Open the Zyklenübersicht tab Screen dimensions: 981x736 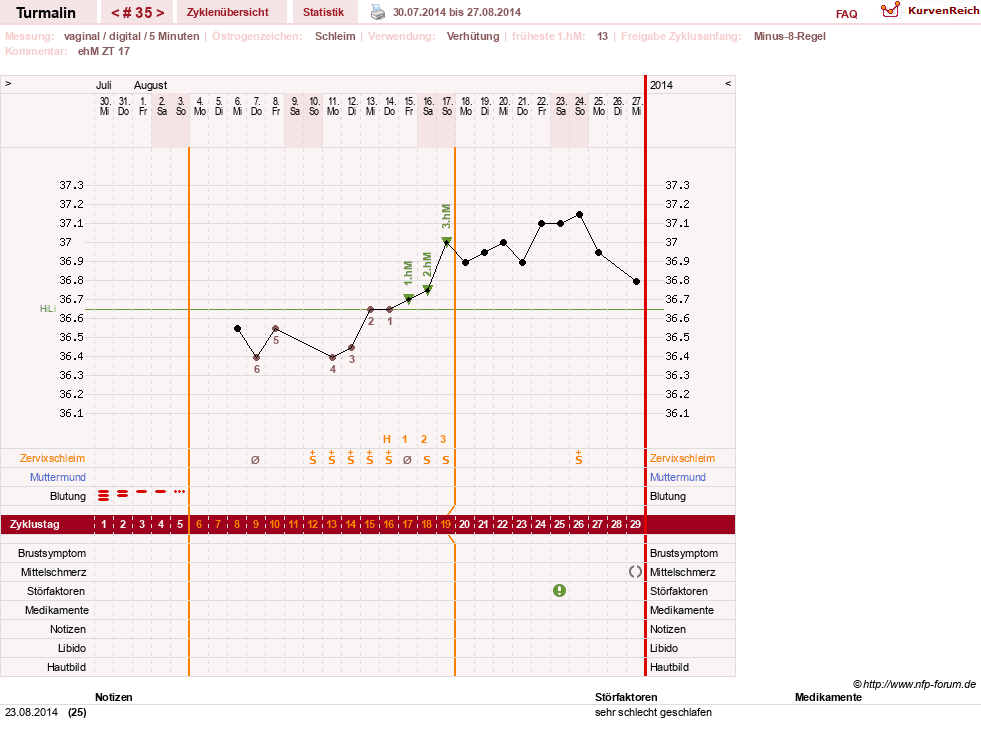point(228,12)
